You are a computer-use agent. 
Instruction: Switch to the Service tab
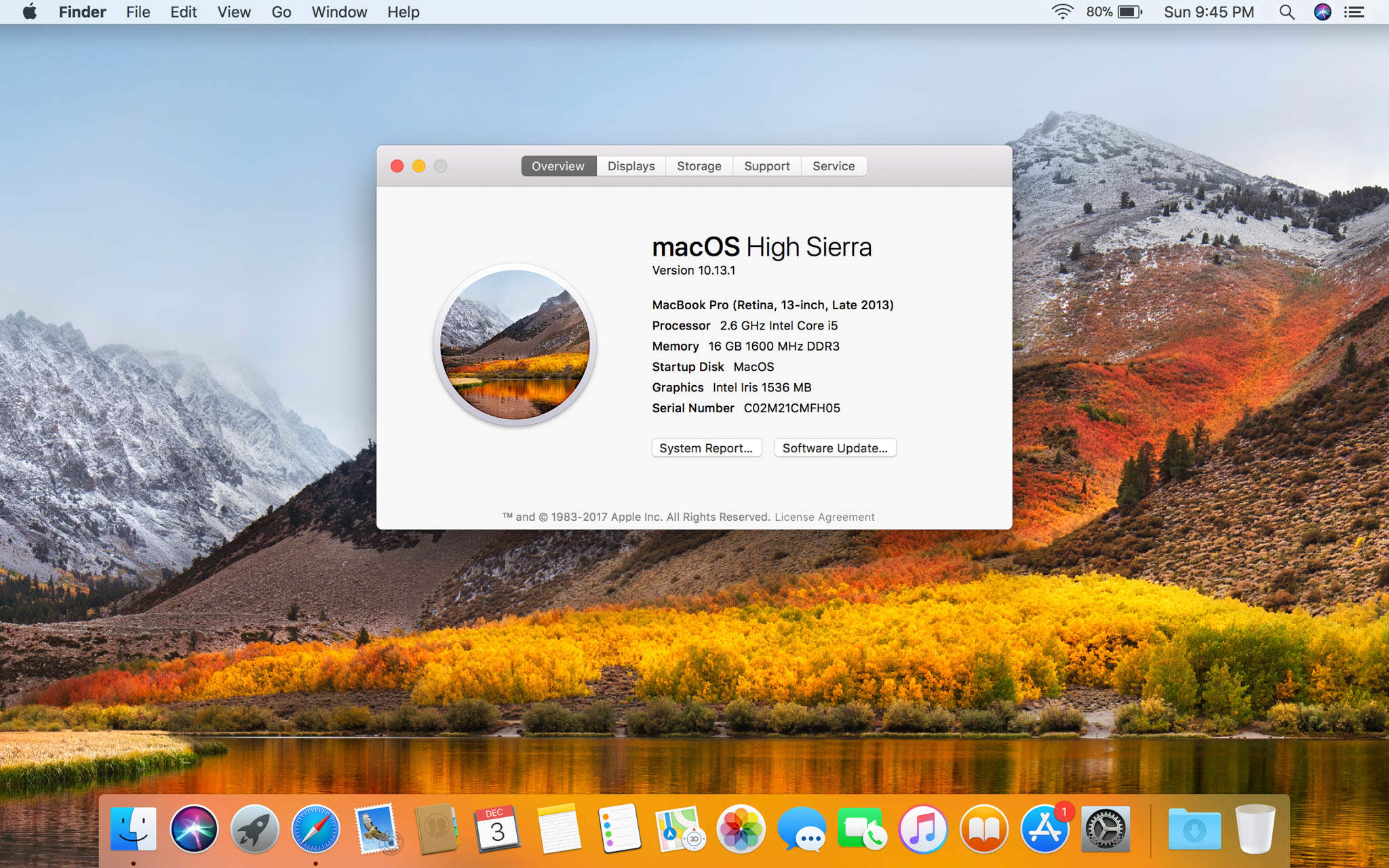pos(834,166)
